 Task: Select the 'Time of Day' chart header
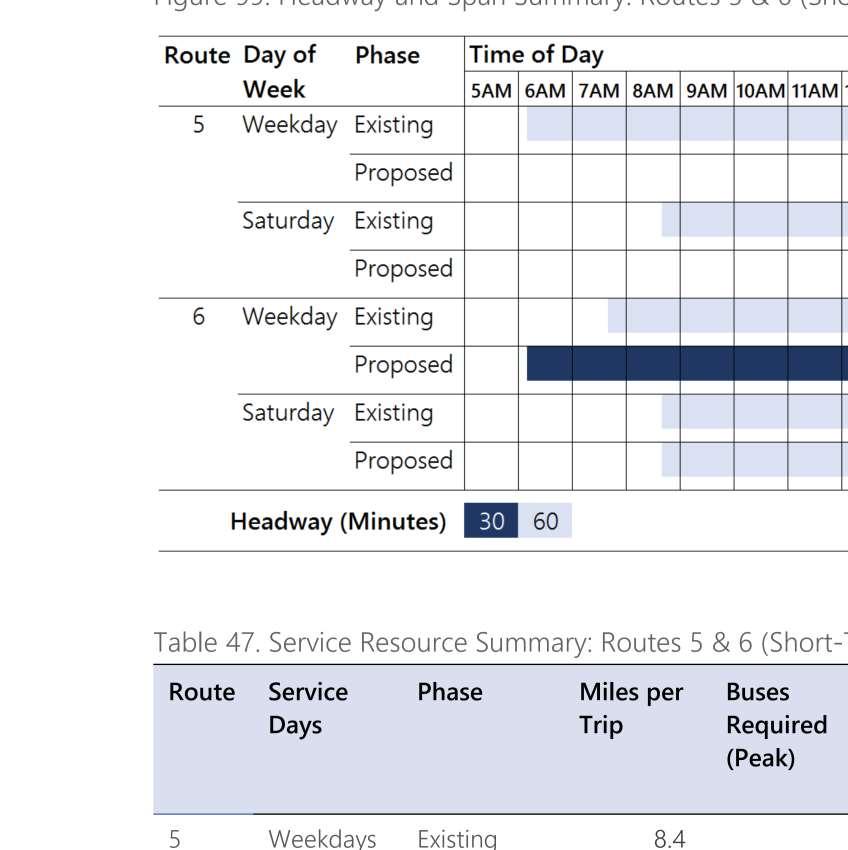click(x=536, y=54)
